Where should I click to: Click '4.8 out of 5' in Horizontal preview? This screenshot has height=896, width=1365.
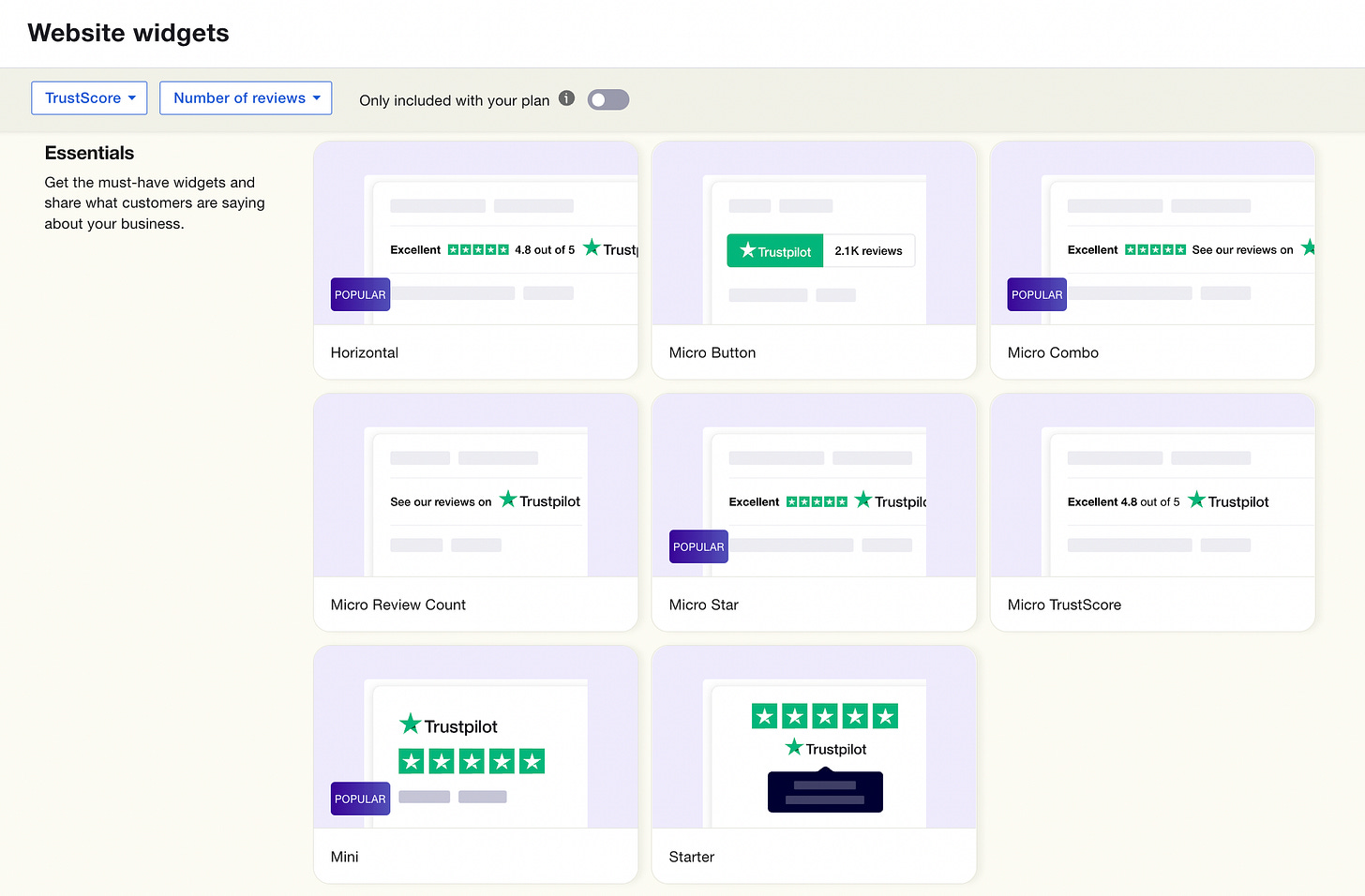coord(545,250)
